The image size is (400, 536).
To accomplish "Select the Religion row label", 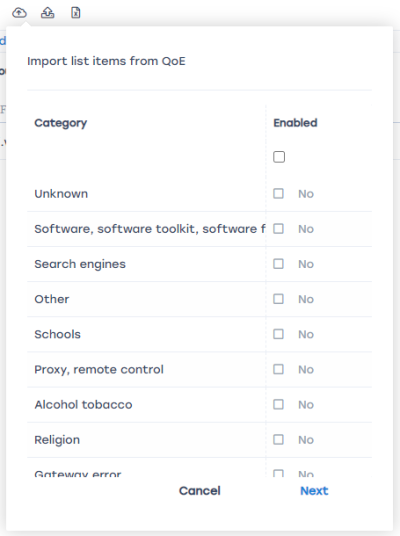I will 57,440.
